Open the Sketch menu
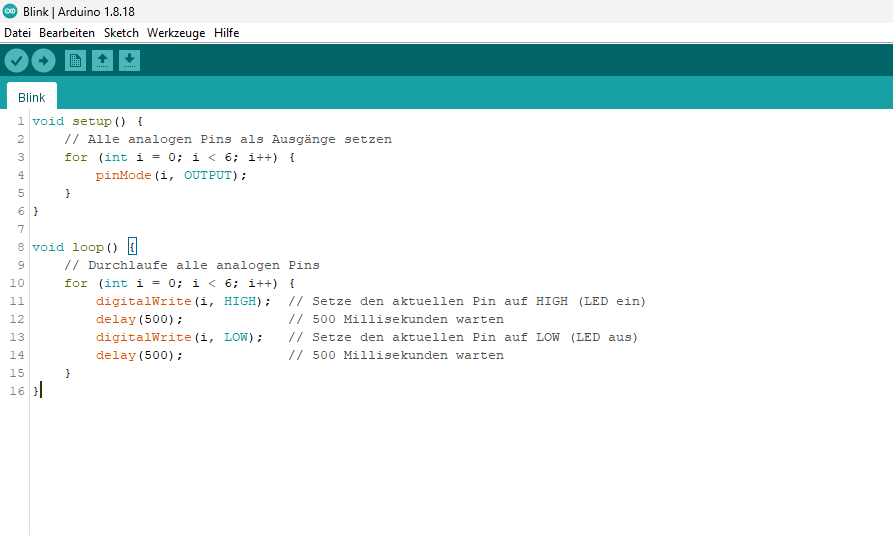Image resolution: width=893 pixels, height=535 pixels. pos(121,33)
